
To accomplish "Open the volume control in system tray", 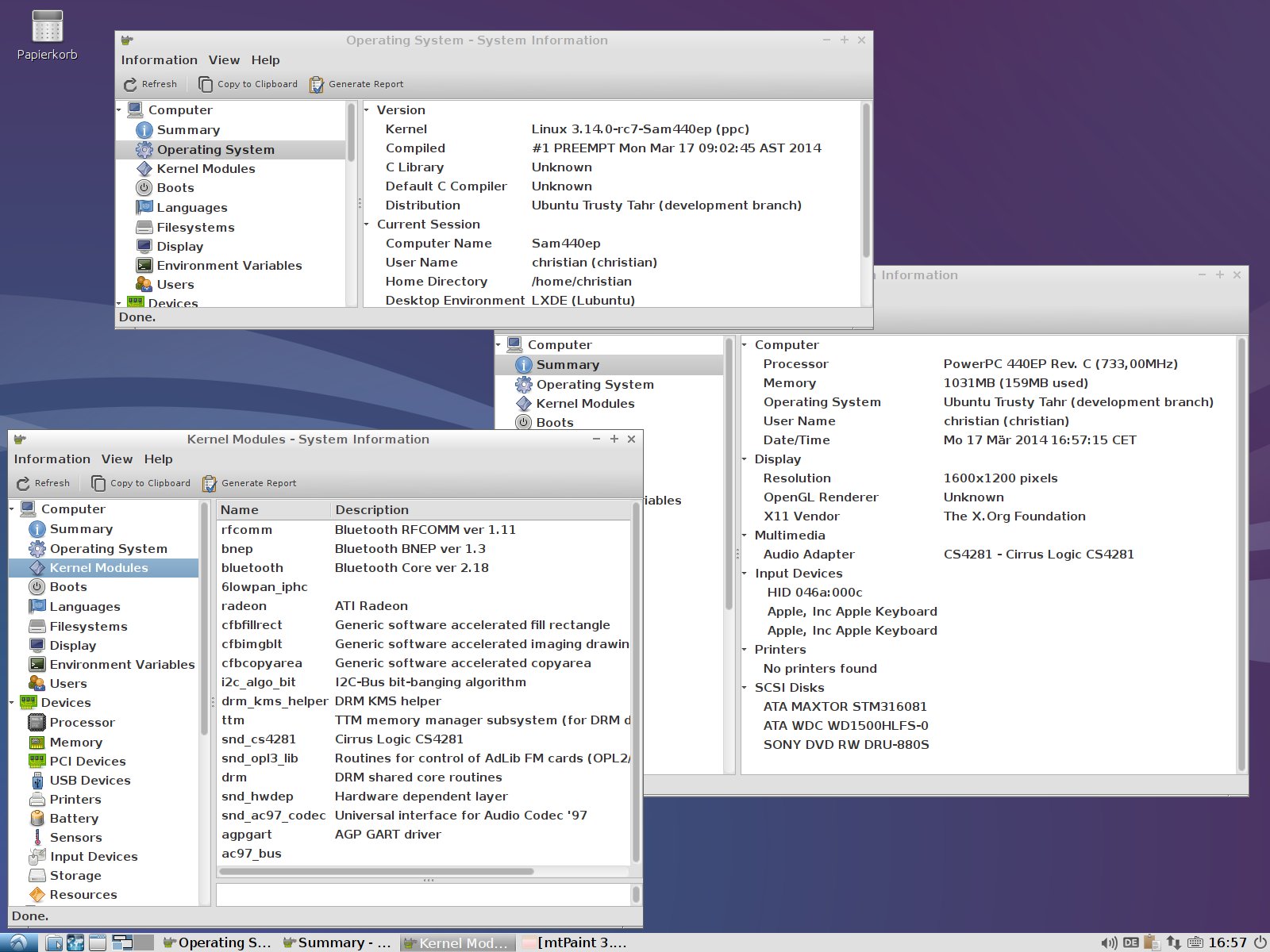I will click(x=1109, y=942).
